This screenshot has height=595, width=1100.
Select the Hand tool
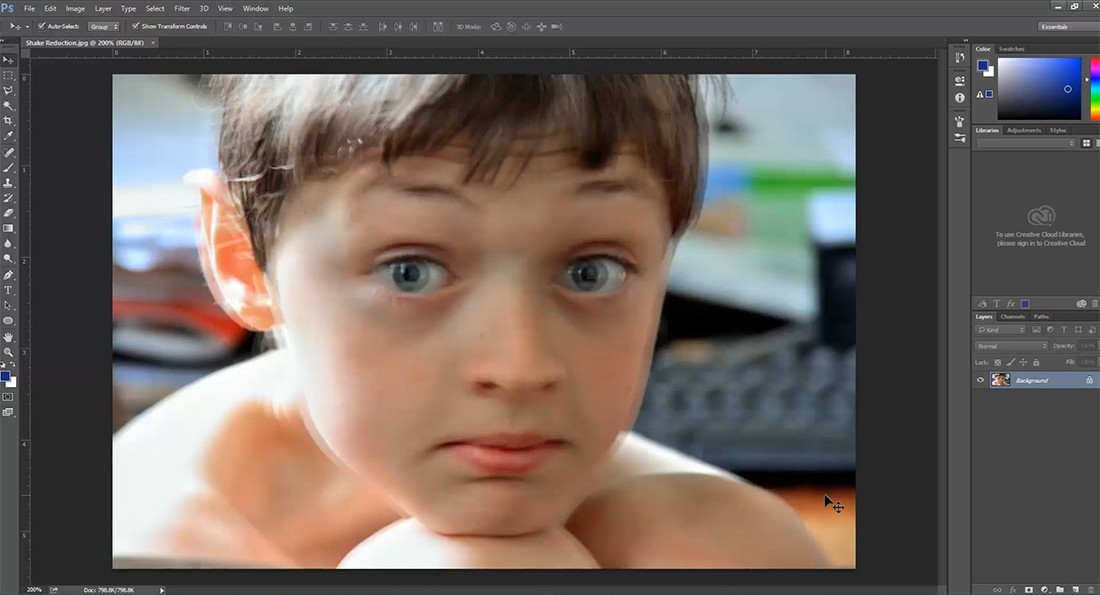pyautogui.click(x=8, y=337)
